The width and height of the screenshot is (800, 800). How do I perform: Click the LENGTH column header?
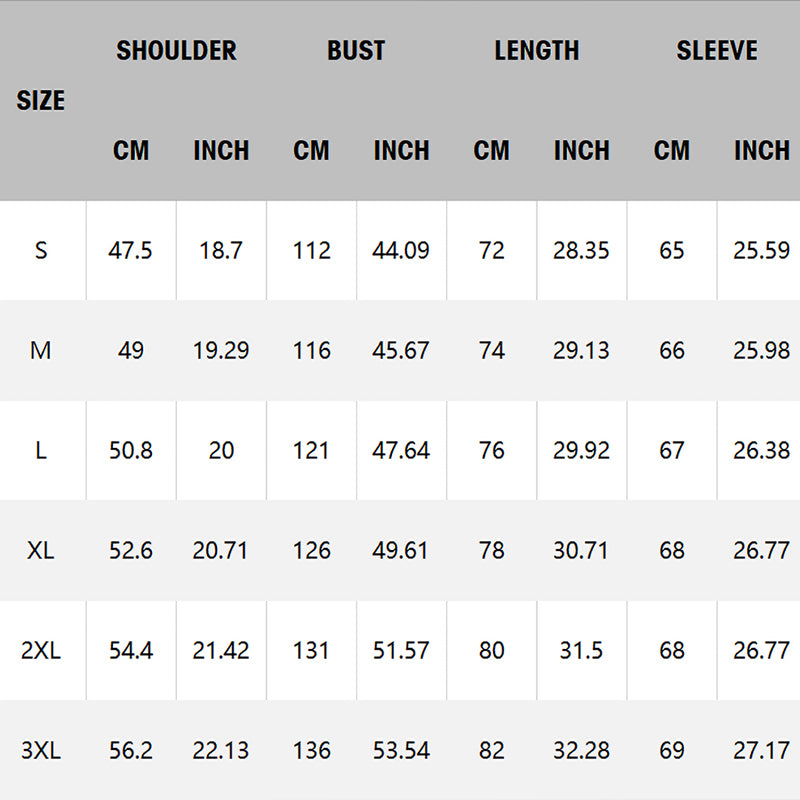tap(536, 50)
